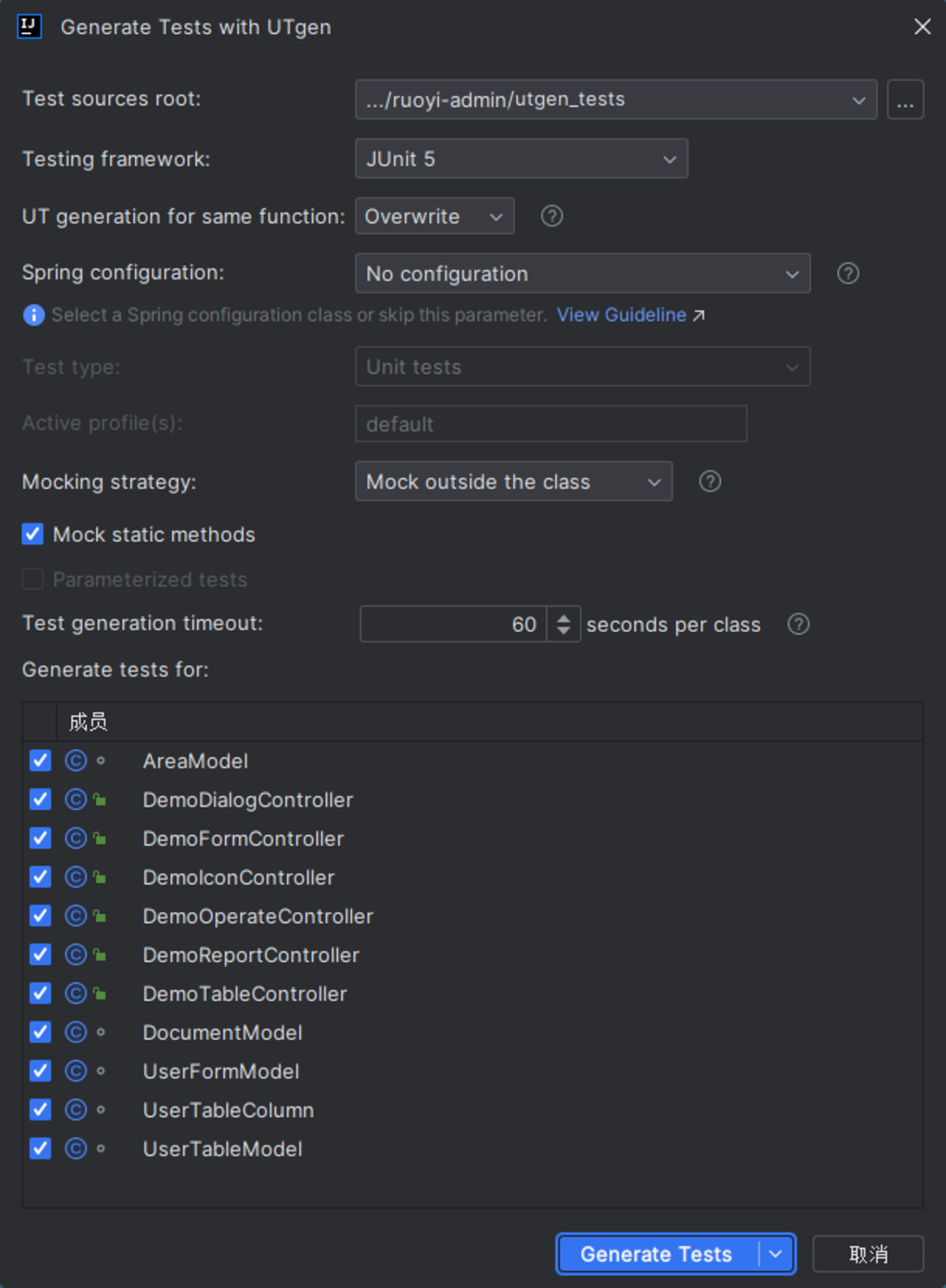
Task: Open Testing framework JUnit 5 dropdown
Action: tap(521, 159)
